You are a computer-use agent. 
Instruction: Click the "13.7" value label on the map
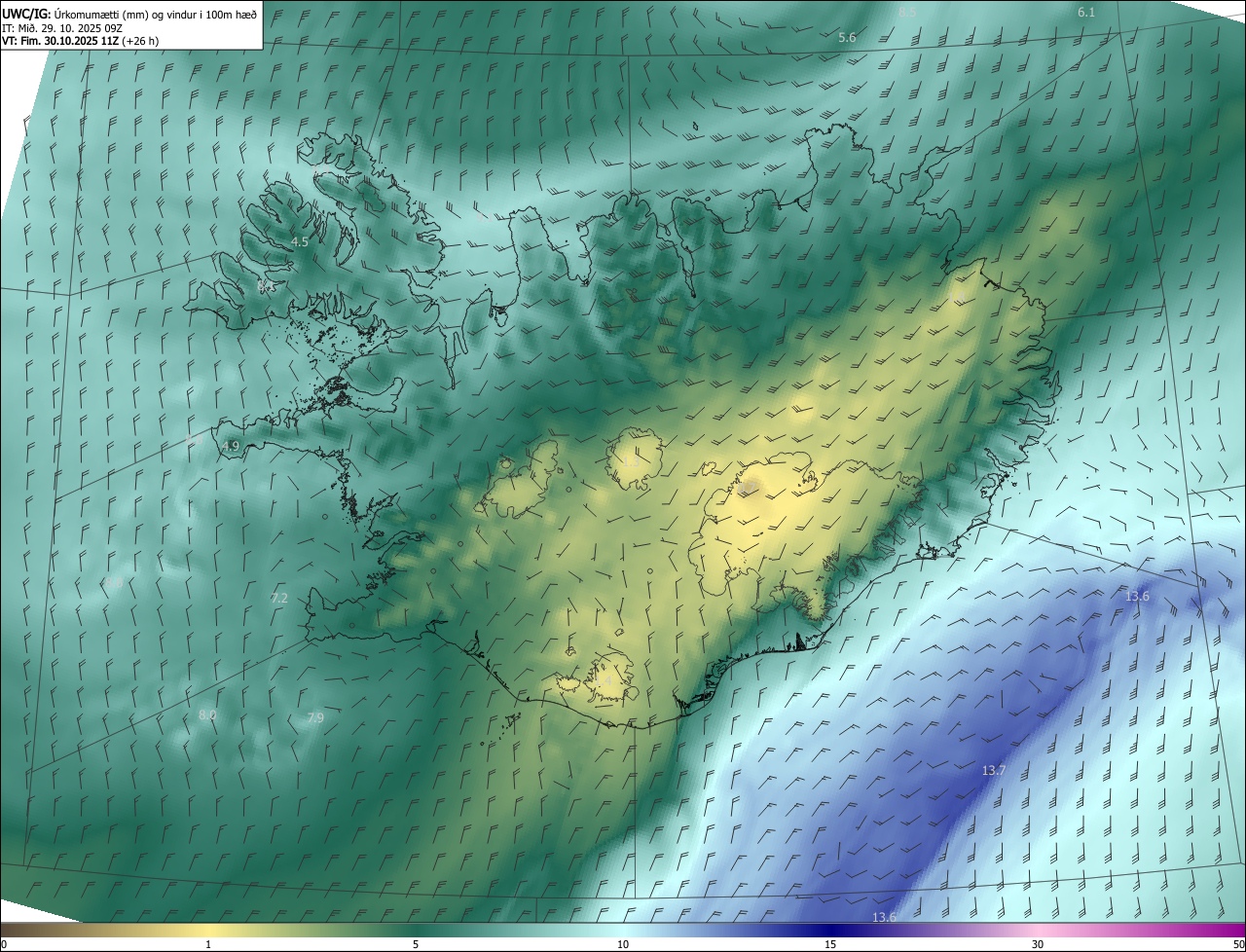tap(994, 770)
